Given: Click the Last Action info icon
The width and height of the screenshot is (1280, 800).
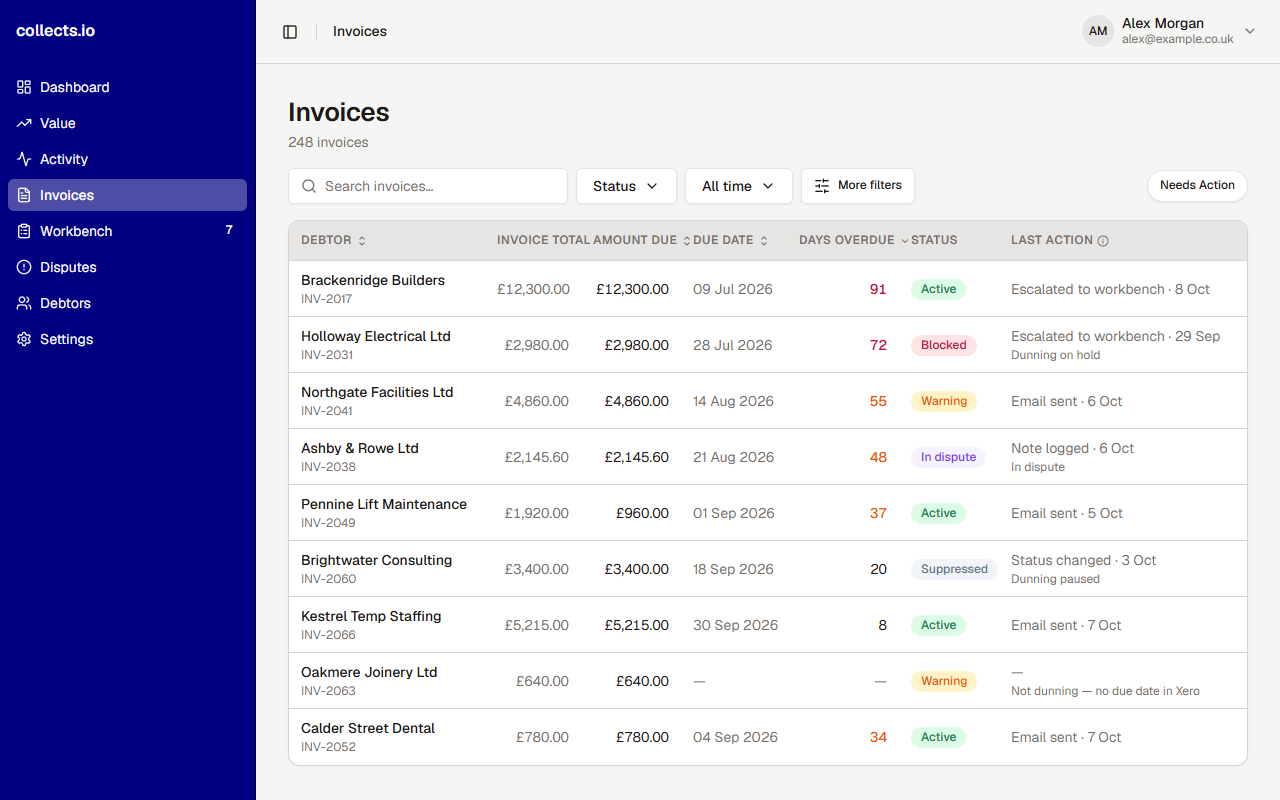Looking at the screenshot, I should click(x=1103, y=241).
